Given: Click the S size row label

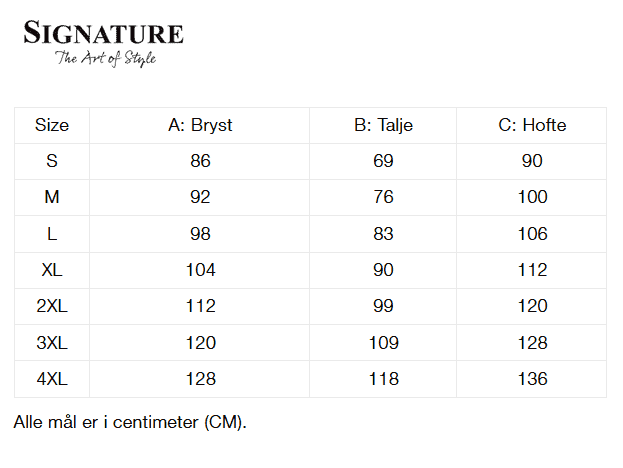Looking at the screenshot, I should [x=52, y=161].
